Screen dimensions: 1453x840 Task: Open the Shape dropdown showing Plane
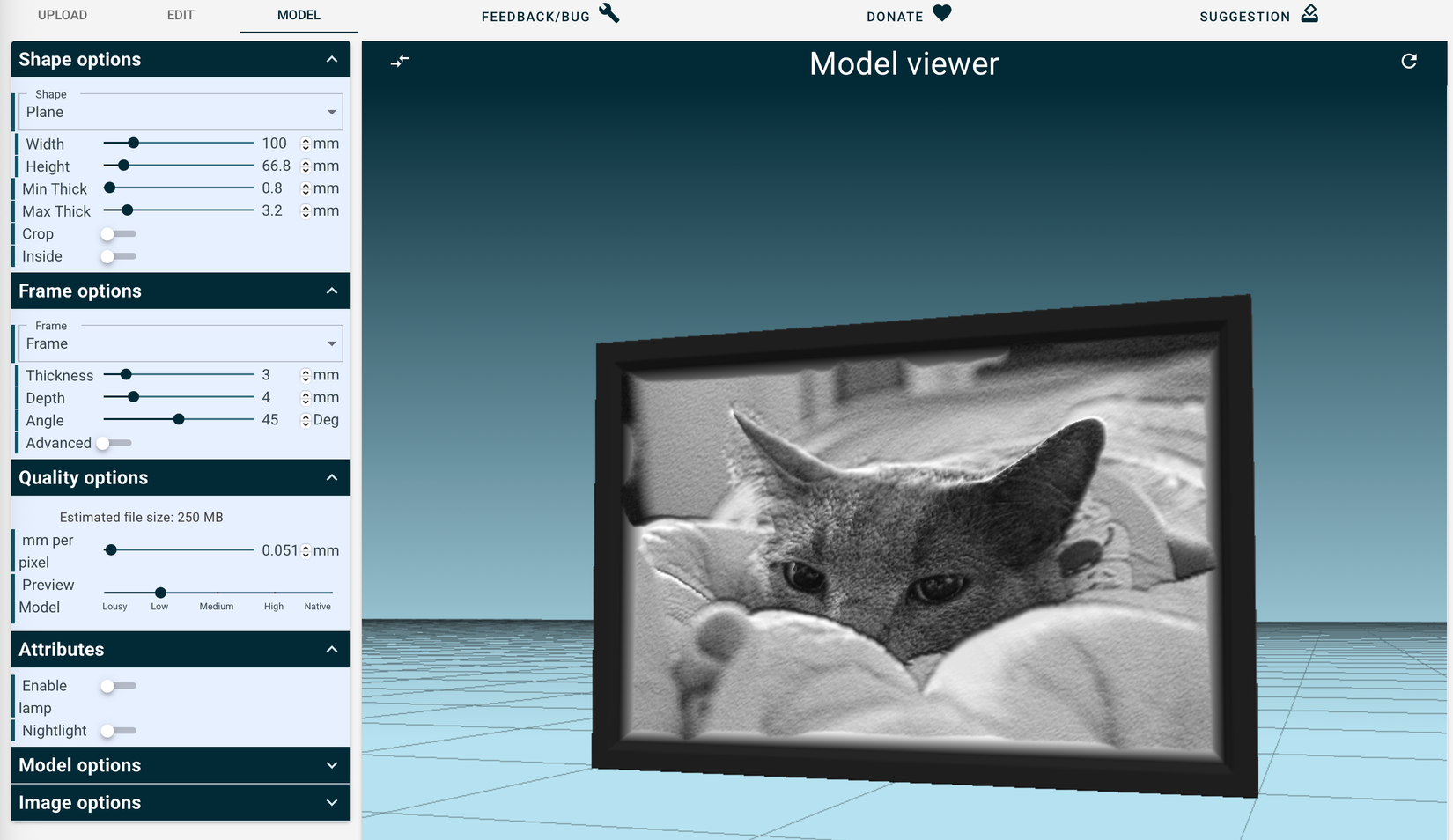(x=181, y=112)
